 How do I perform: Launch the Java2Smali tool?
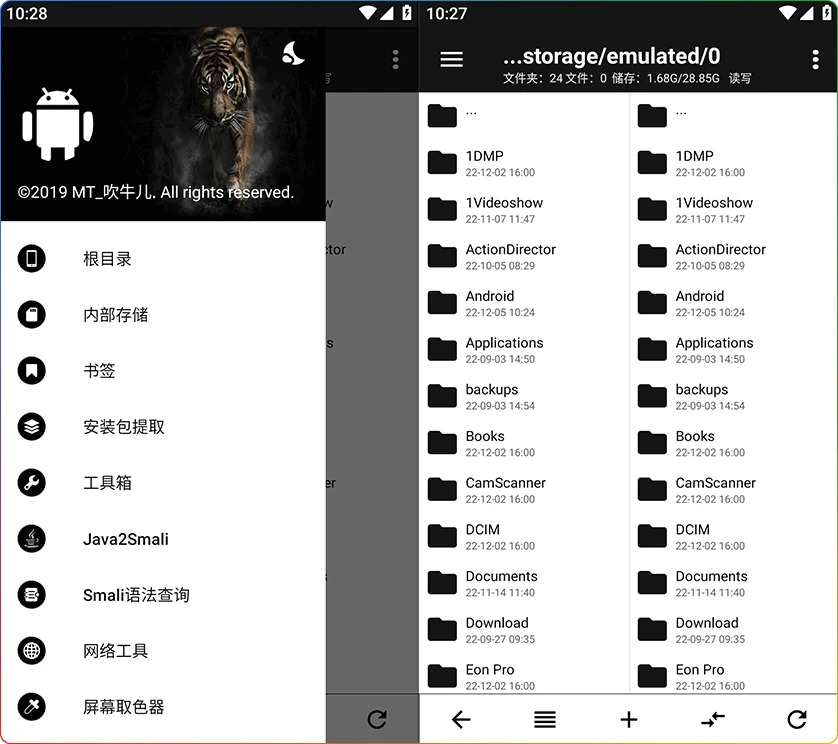pyautogui.click(x=125, y=539)
